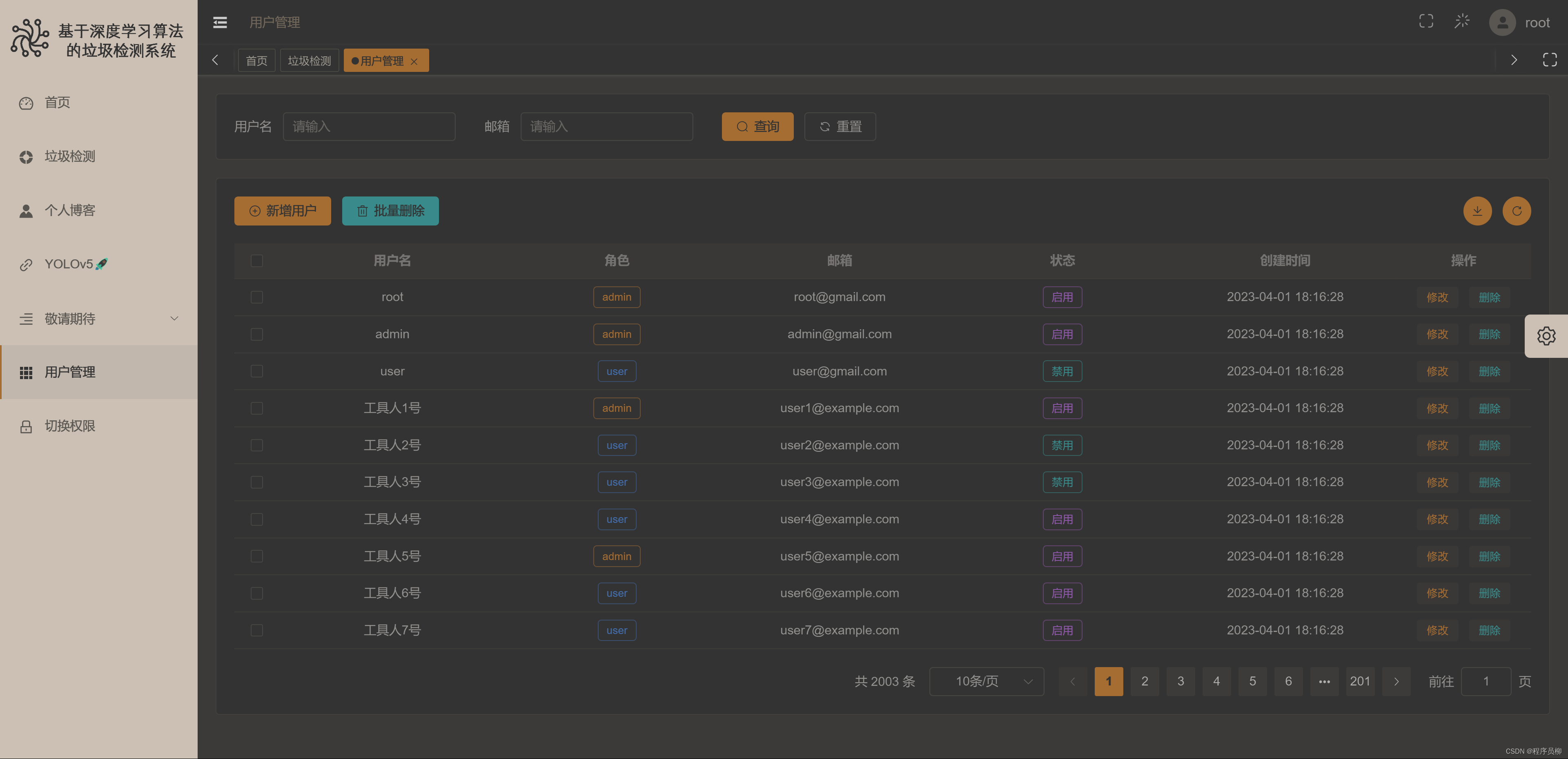
Task: Open 垃圾检测 in the sidebar menu
Action: (x=98, y=156)
